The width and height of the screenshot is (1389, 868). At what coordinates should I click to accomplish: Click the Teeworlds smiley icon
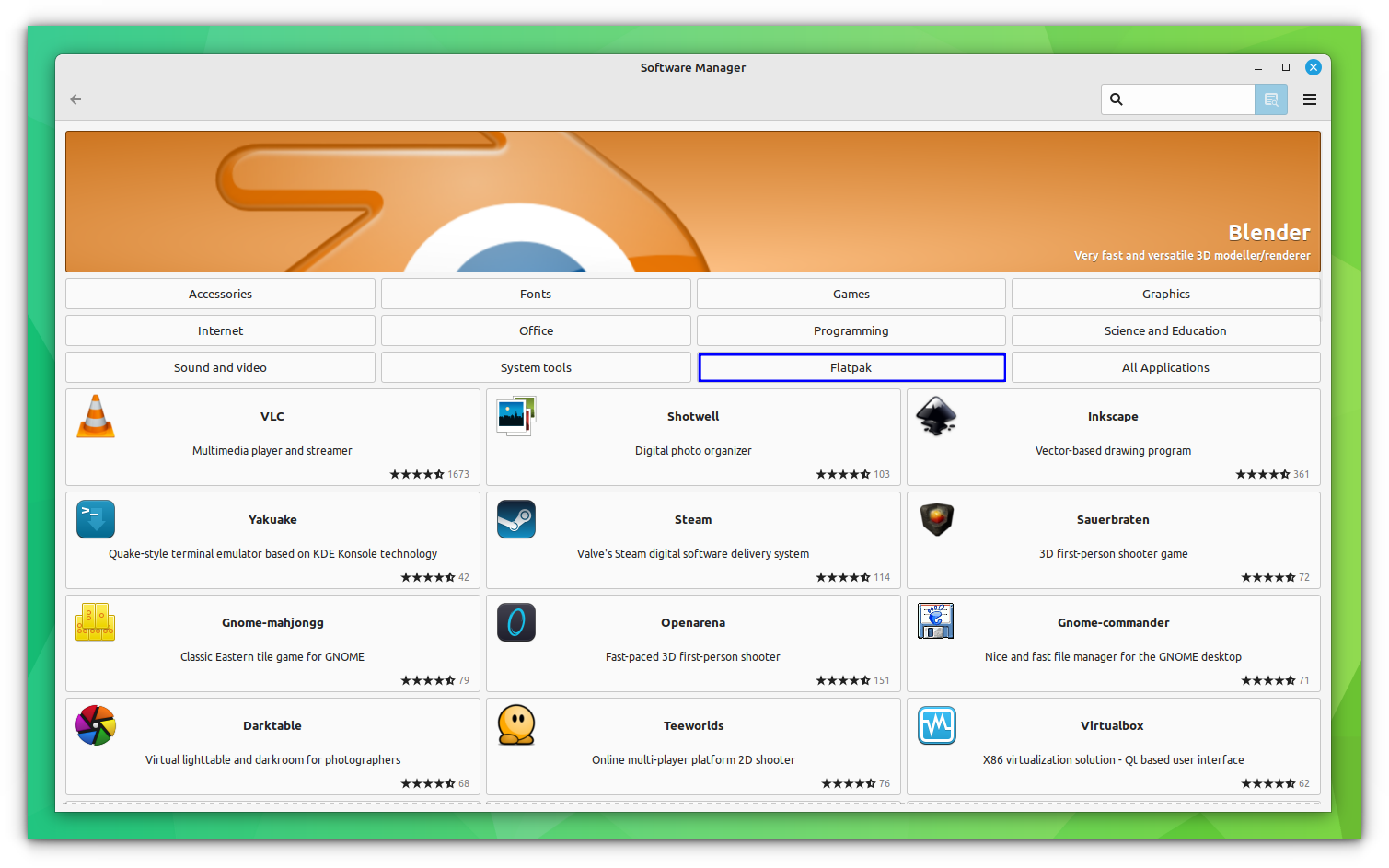(x=516, y=725)
